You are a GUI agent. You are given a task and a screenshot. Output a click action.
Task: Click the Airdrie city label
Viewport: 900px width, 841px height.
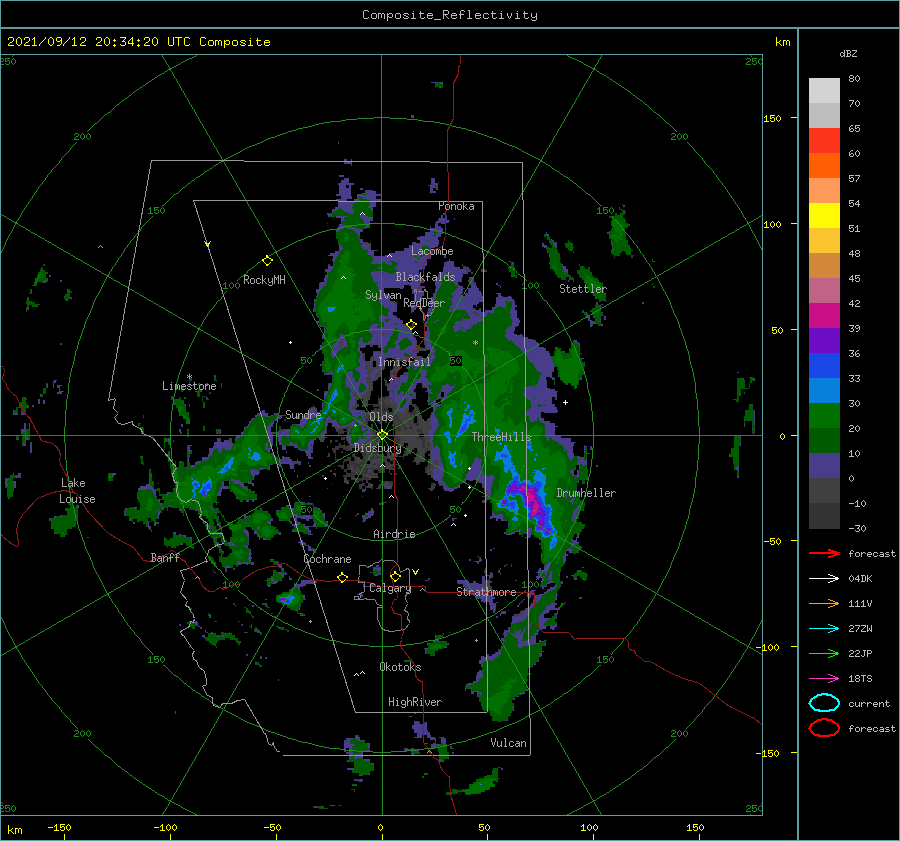pos(394,534)
